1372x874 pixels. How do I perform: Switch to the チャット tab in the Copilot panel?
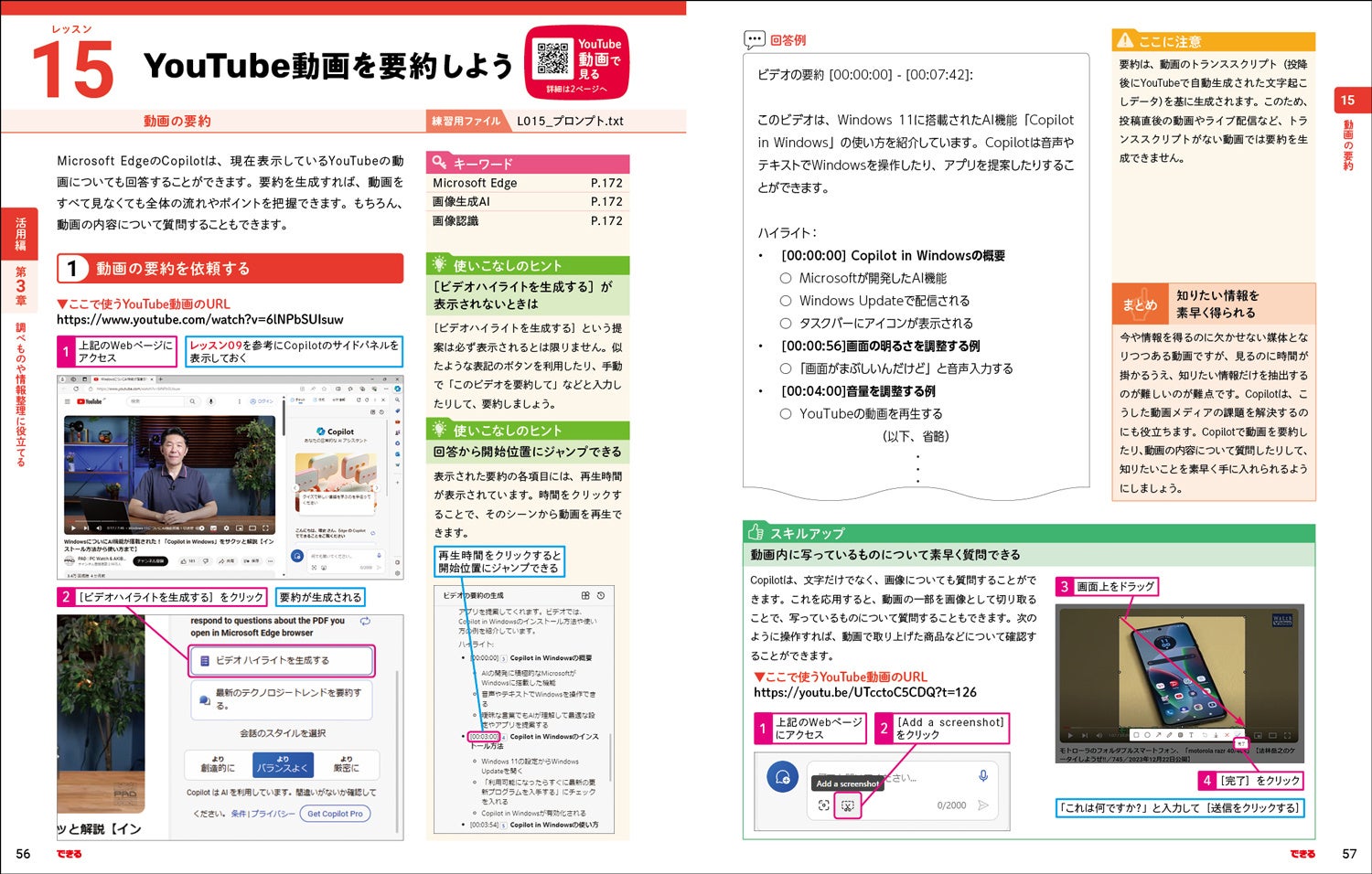click(299, 400)
